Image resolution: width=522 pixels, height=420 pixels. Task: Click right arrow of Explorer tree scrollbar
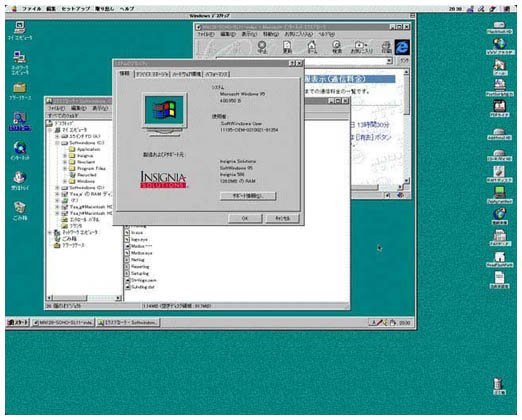[x=118, y=298]
